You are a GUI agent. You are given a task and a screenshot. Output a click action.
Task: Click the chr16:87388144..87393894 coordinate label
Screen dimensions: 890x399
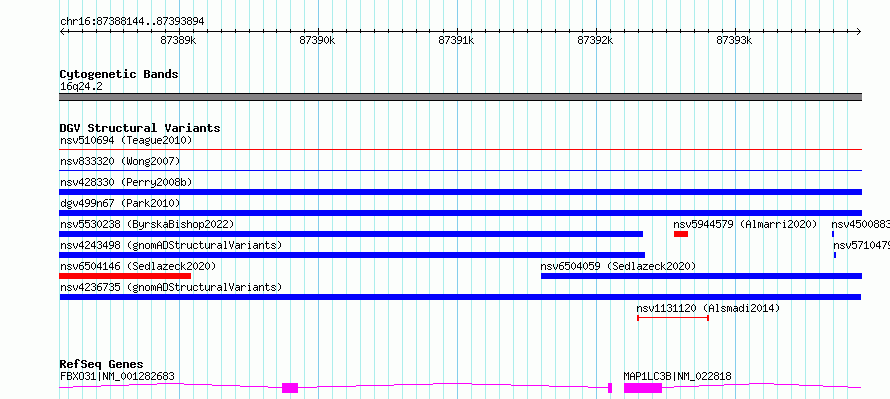(132, 22)
